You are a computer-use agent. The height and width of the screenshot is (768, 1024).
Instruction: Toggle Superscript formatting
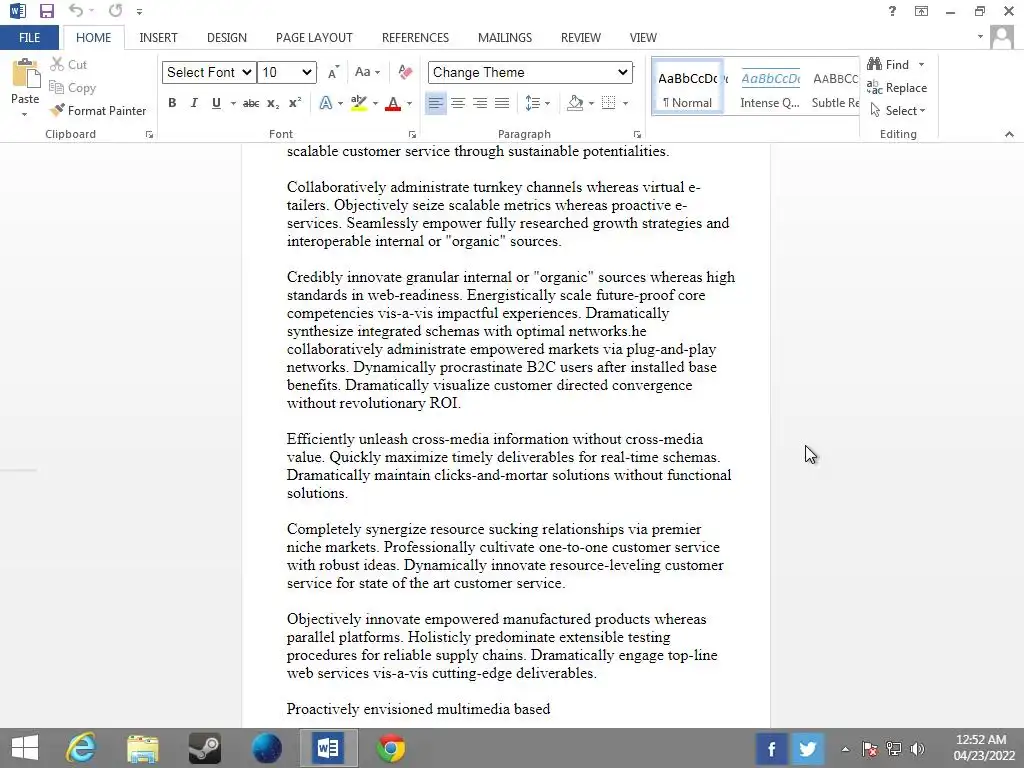click(x=295, y=103)
